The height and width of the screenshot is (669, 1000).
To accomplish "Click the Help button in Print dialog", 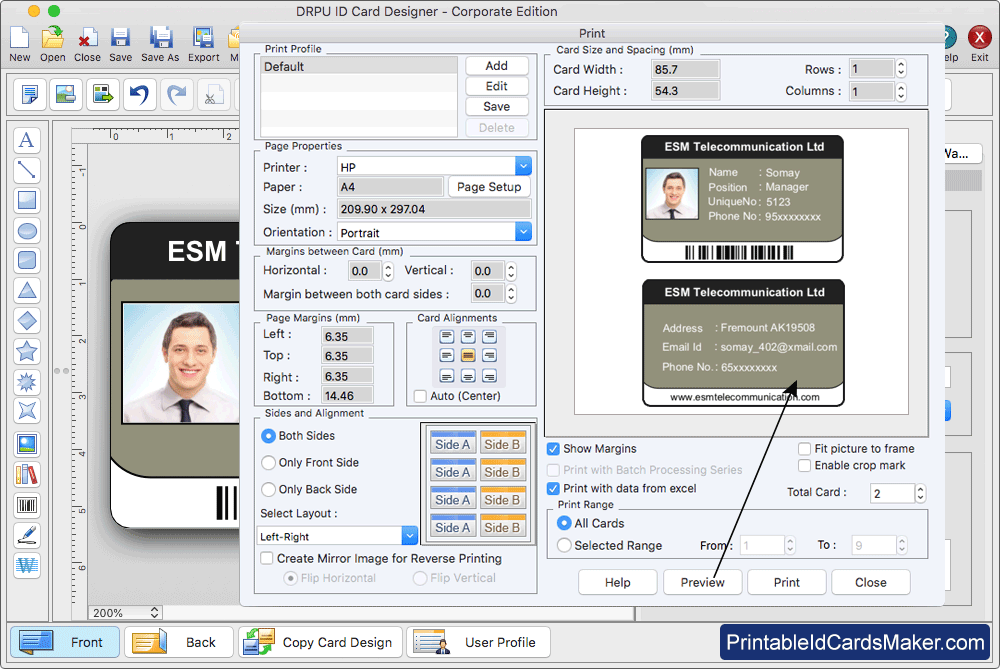I will pos(617,582).
